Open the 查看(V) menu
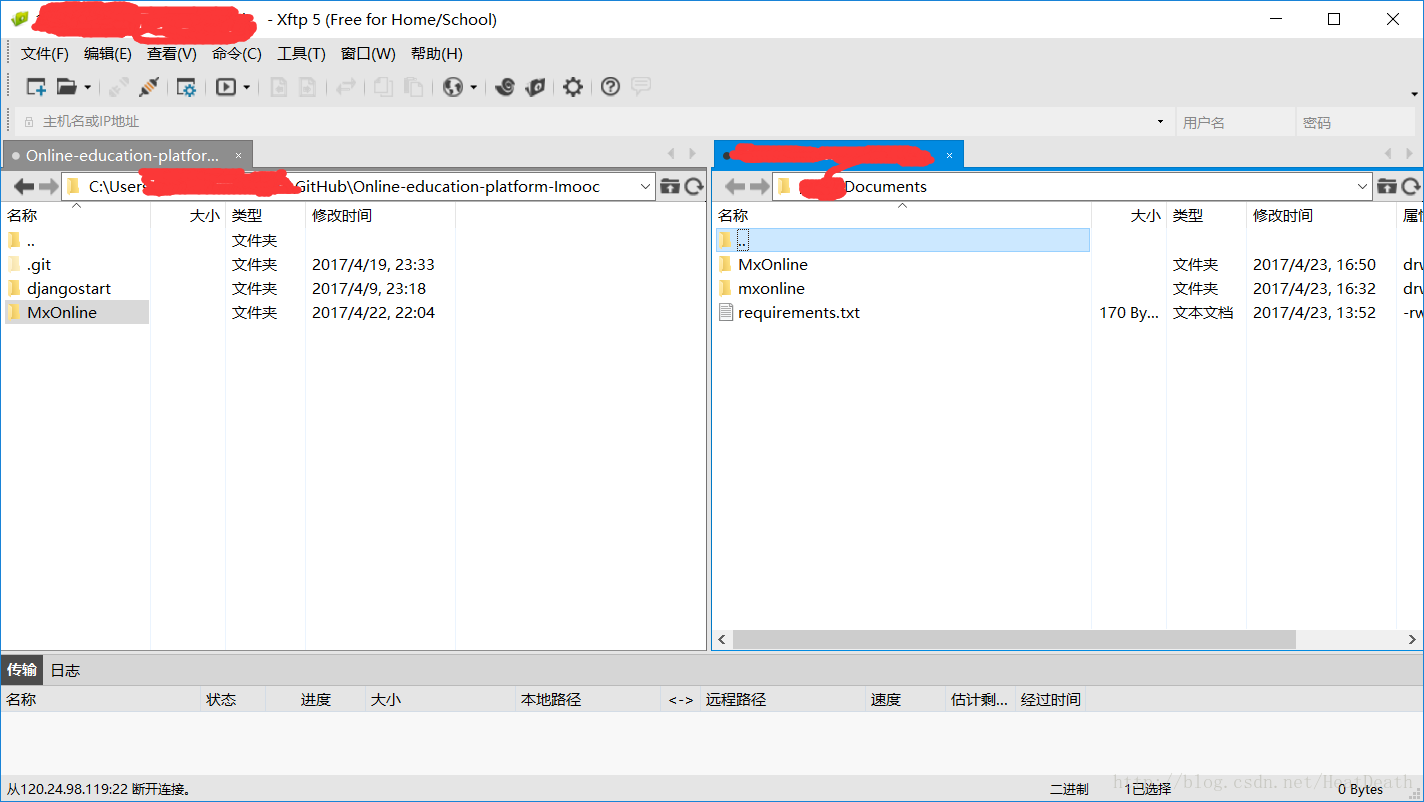Viewport: 1424px width, 802px height. (172, 54)
